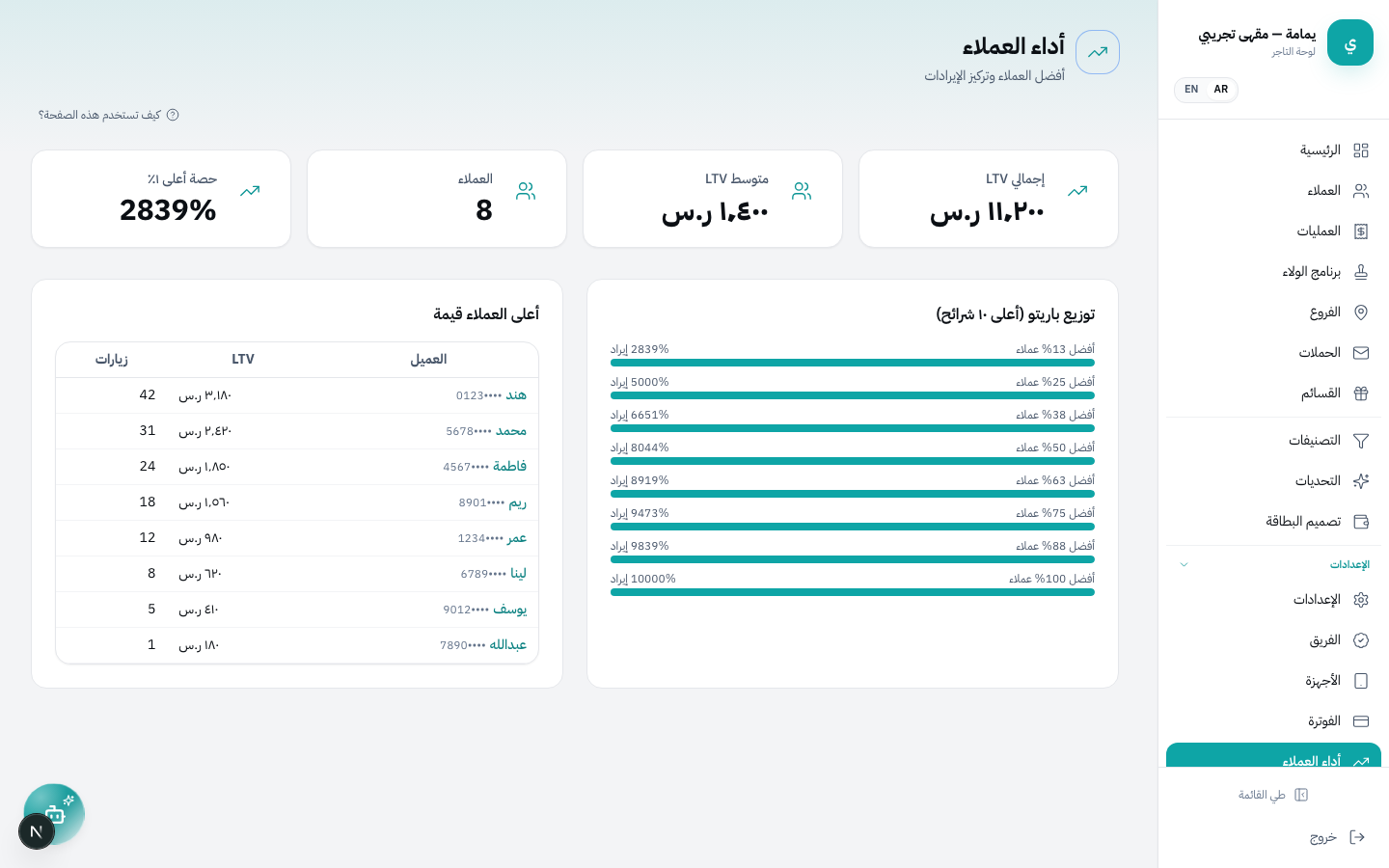The width and height of the screenshot is (1389, 868).
Task: Open الرئيسية menu item
Action: click(1273, 150)
